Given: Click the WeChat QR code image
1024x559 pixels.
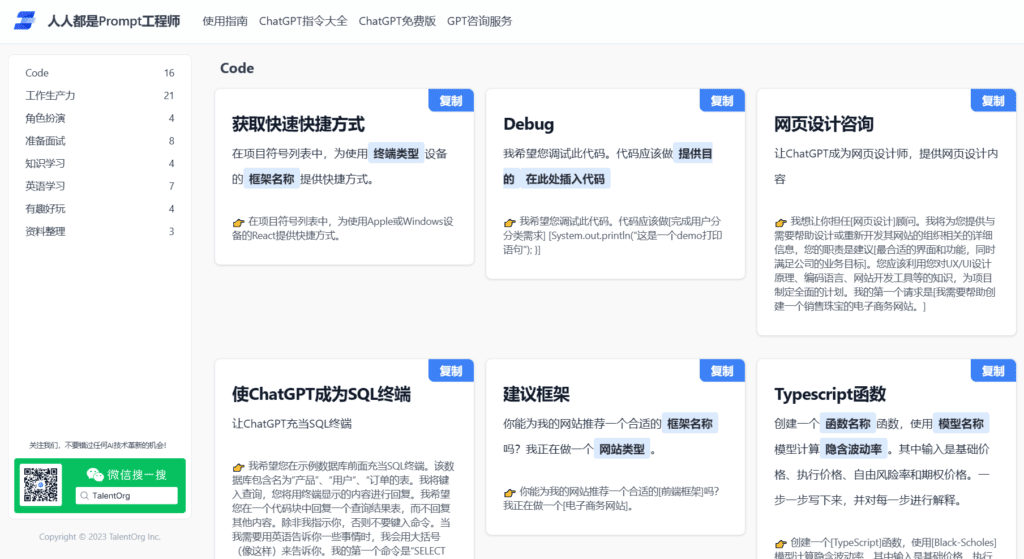Looking at the screenshot, I should click(x=43, y=486).
